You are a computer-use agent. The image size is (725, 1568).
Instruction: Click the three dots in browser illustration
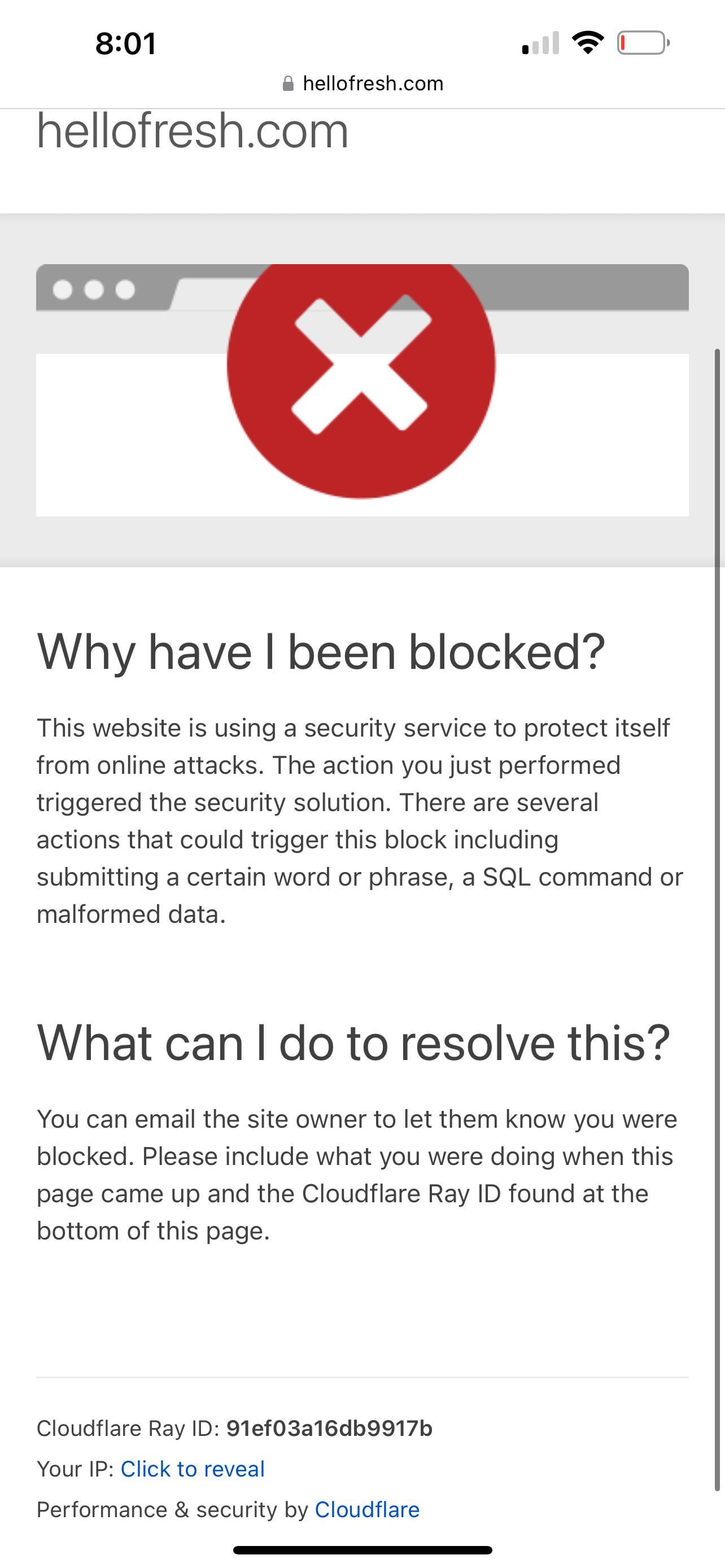pyautogui.click(x=94, y=290)
